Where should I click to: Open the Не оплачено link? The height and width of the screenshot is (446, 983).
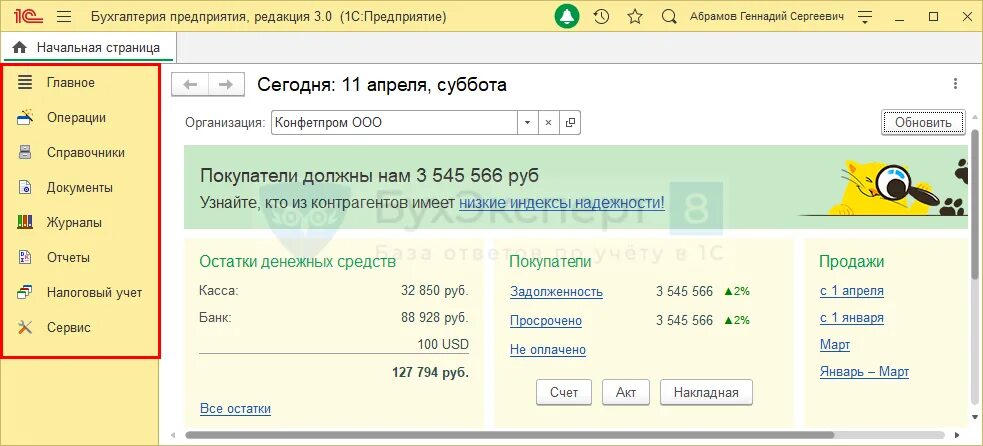click(x=548, y=350)
